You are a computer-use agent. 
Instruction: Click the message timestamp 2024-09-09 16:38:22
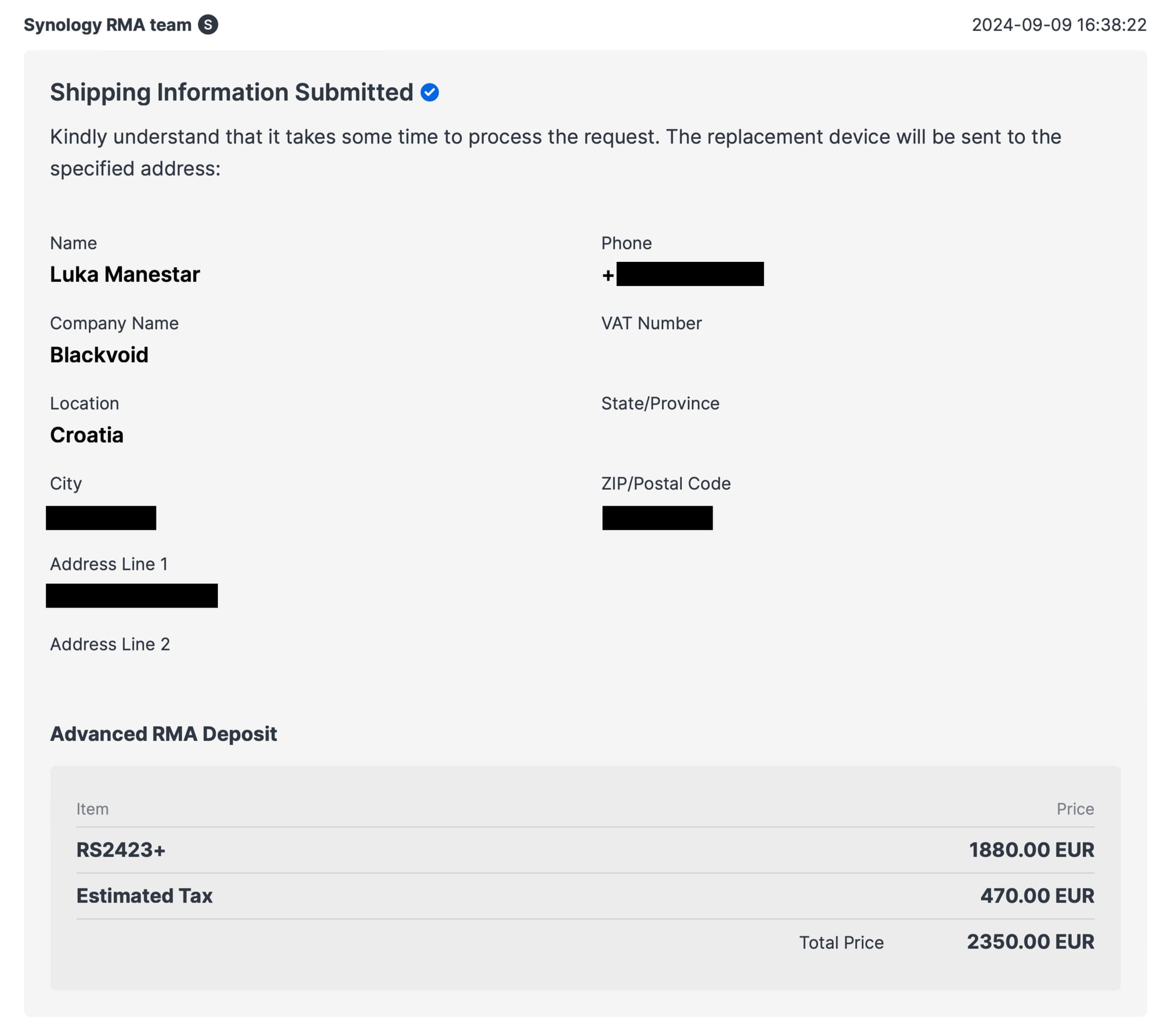pyautogui.click(x=1059, y=25)
